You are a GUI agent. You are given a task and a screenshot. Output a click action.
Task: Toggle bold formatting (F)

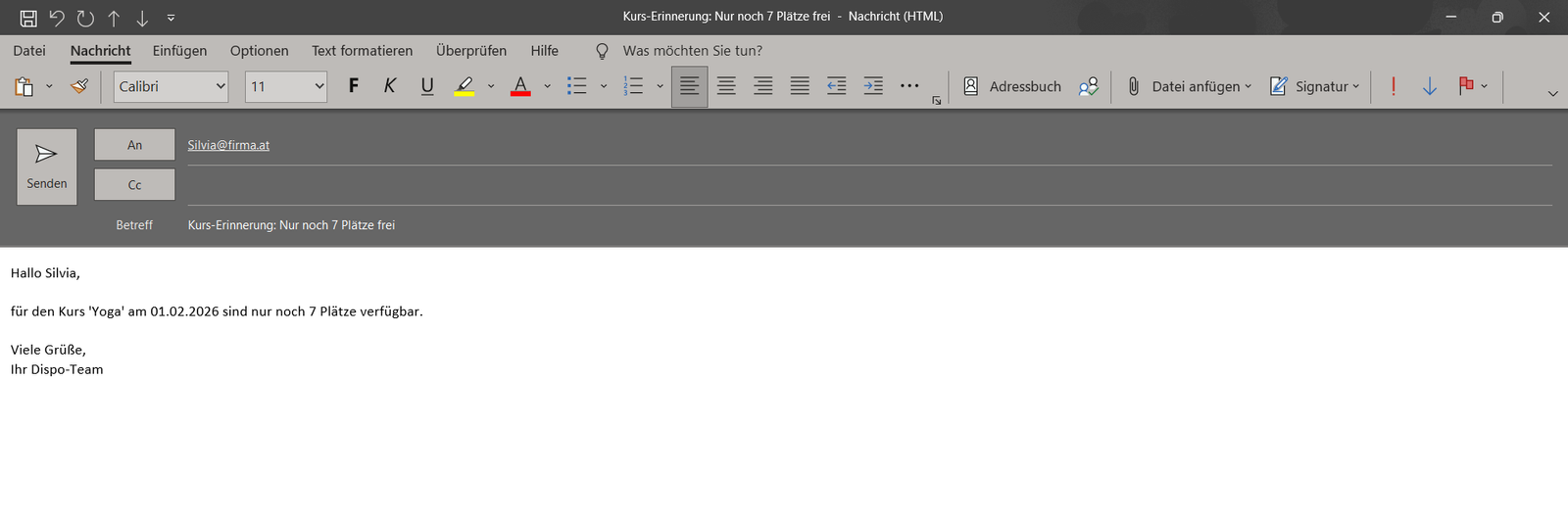[x=354, y=86]
